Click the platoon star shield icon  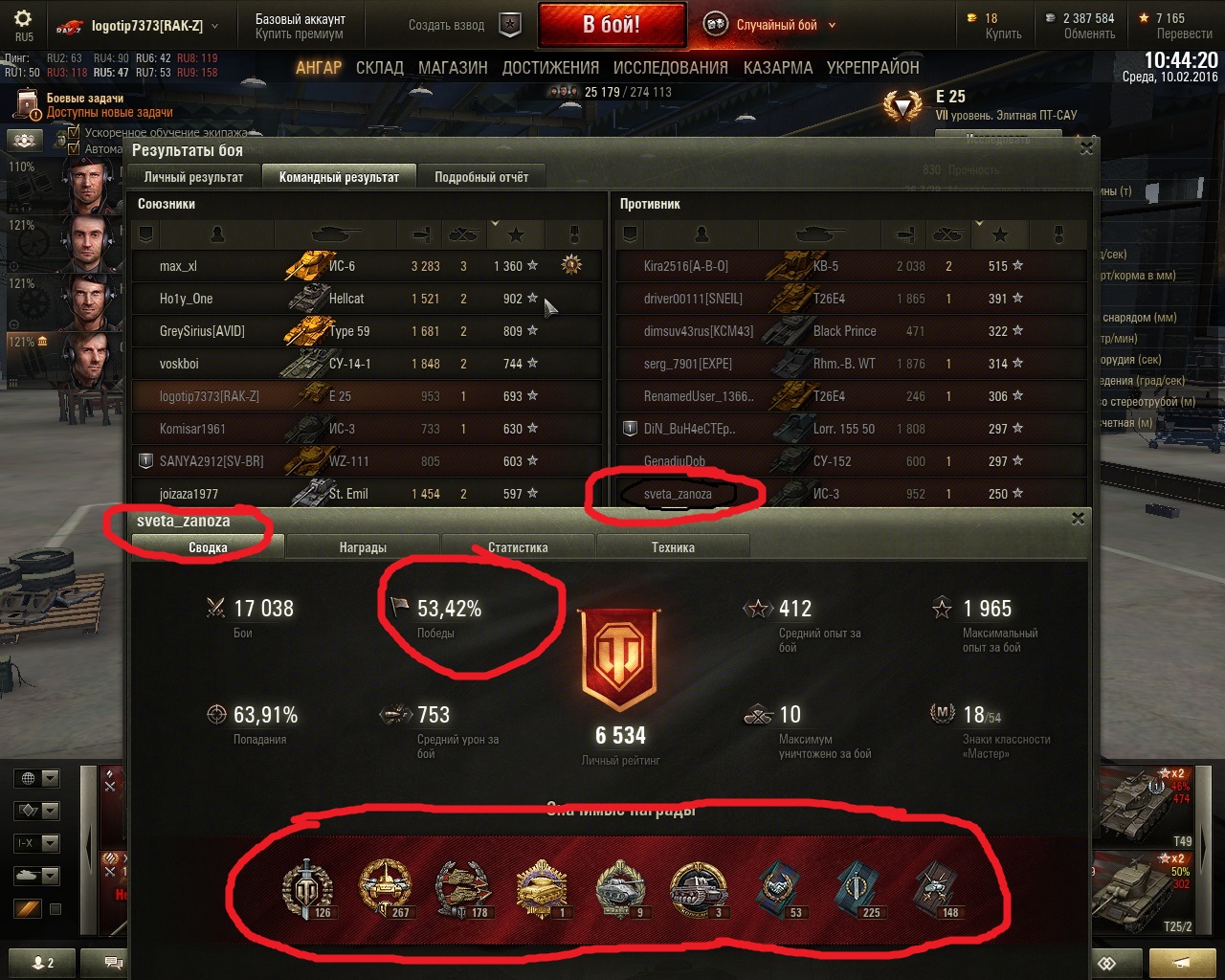point(511,25)
